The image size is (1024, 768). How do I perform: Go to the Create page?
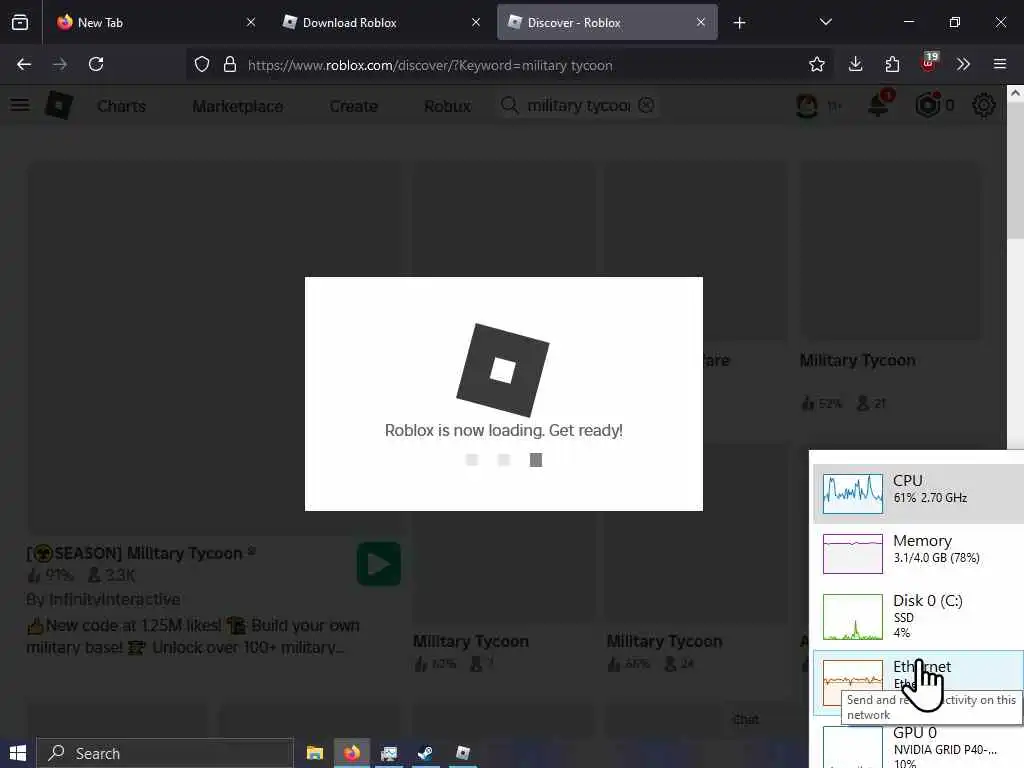pyautogui.click(x=353, y=106)
